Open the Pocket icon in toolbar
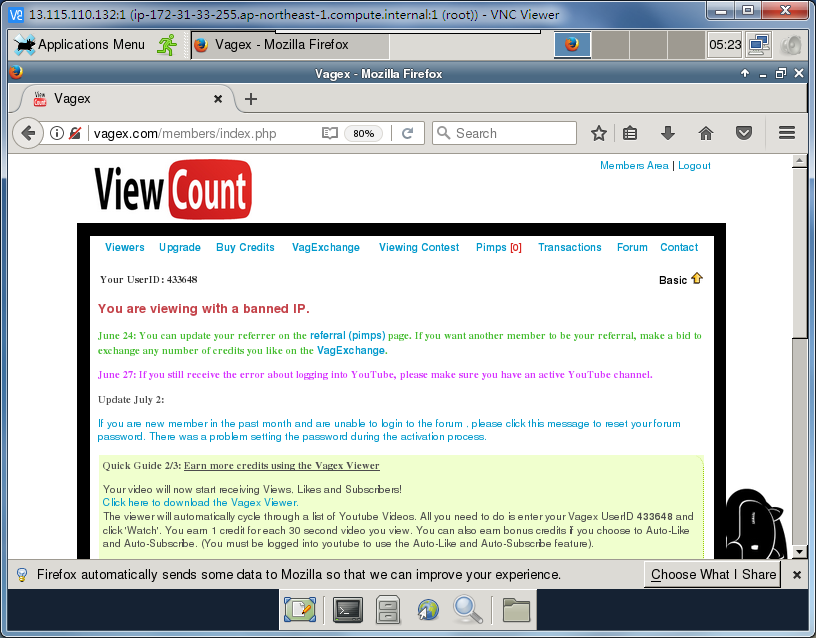The width and height of the screenshot is (816, 638). point(744,133)
